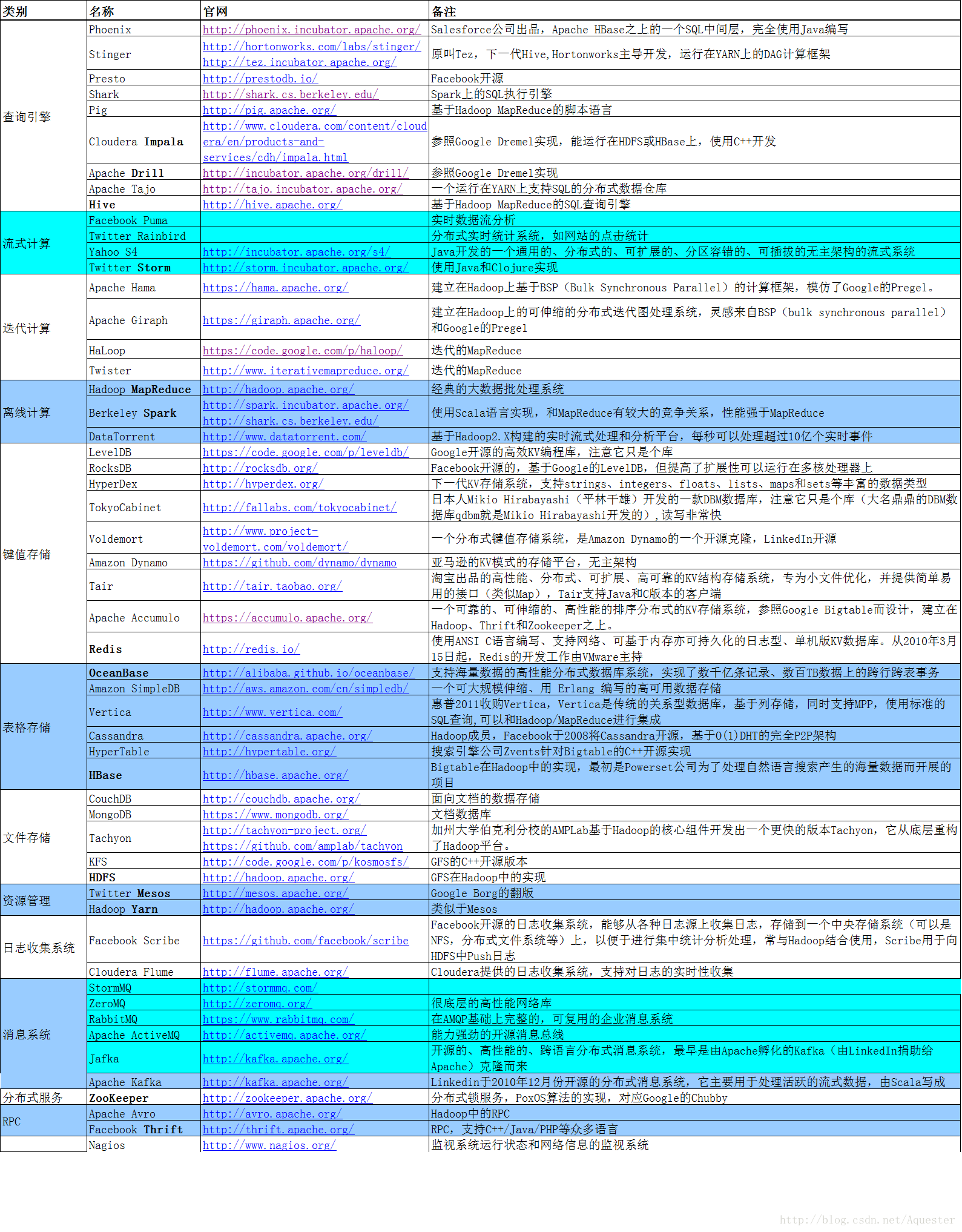Viewport: 962px width, 1232px height.
Task: Open the fallabs.com/tokyocabinet link
Action: pyautogui.click(x=299, y=508)
